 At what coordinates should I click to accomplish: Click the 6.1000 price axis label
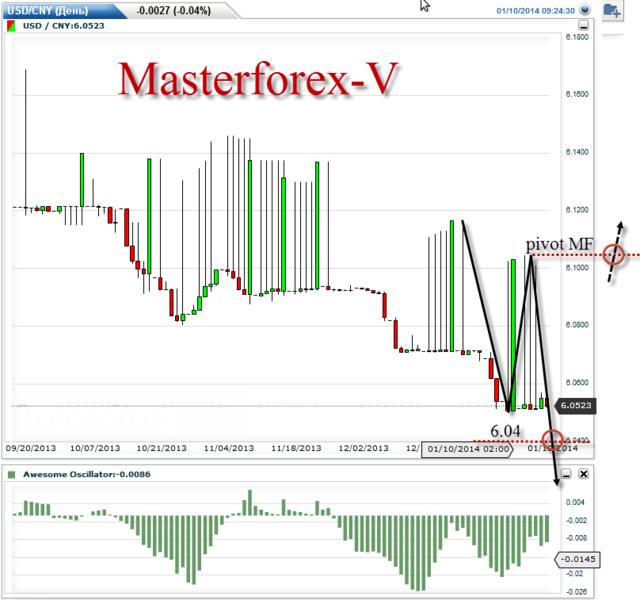click(x=577, y=267)
